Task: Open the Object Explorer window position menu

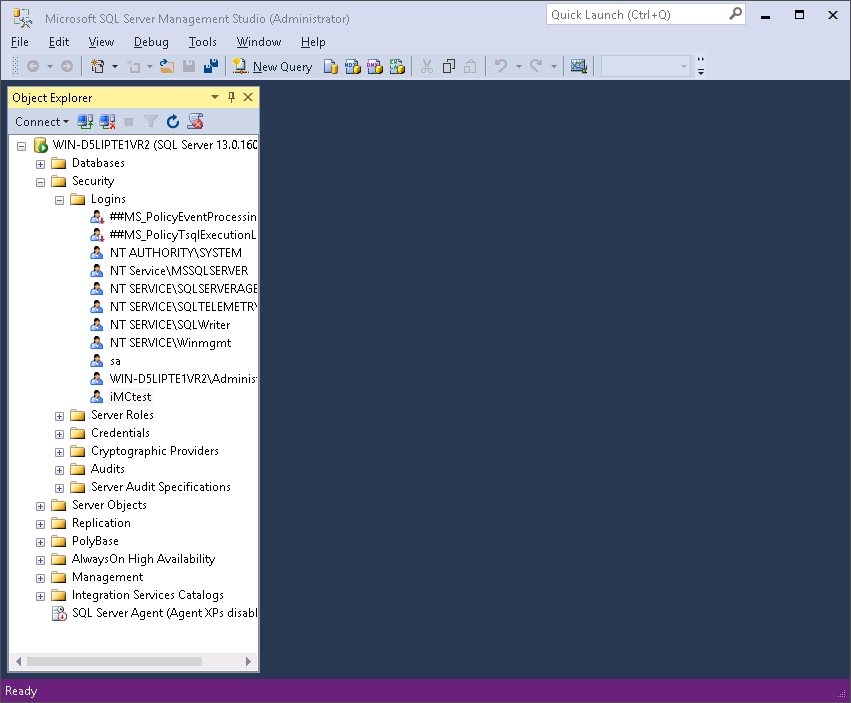Action: coord(215,97)
